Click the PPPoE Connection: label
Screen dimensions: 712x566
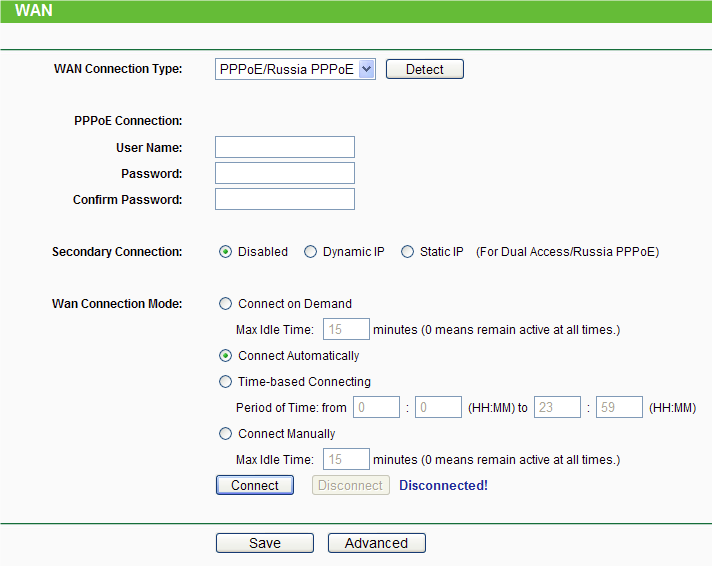[128, 121]
